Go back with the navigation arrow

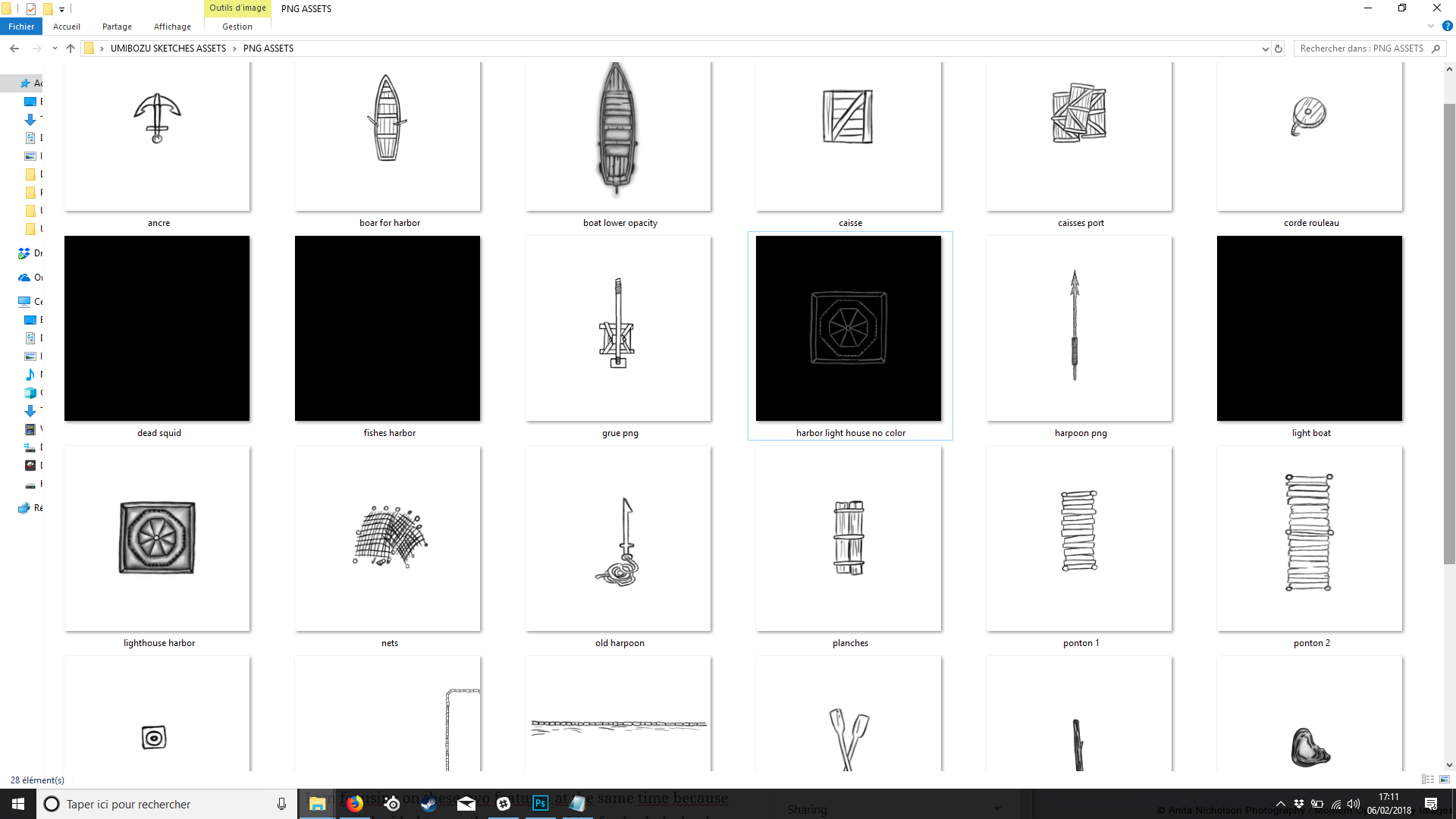(x=14, y=49)
